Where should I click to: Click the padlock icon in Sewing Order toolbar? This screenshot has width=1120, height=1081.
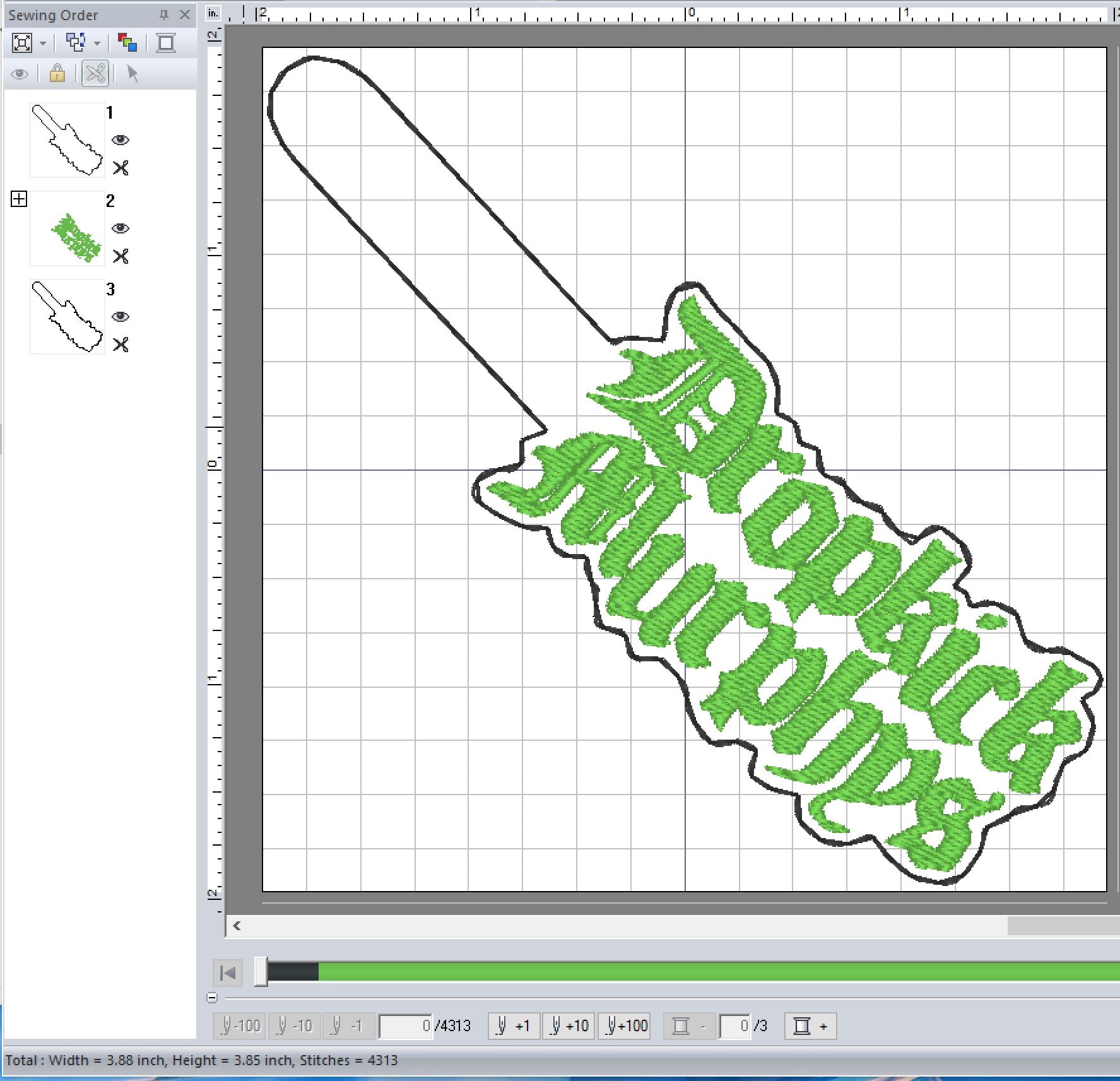click(x=57, y=74)
